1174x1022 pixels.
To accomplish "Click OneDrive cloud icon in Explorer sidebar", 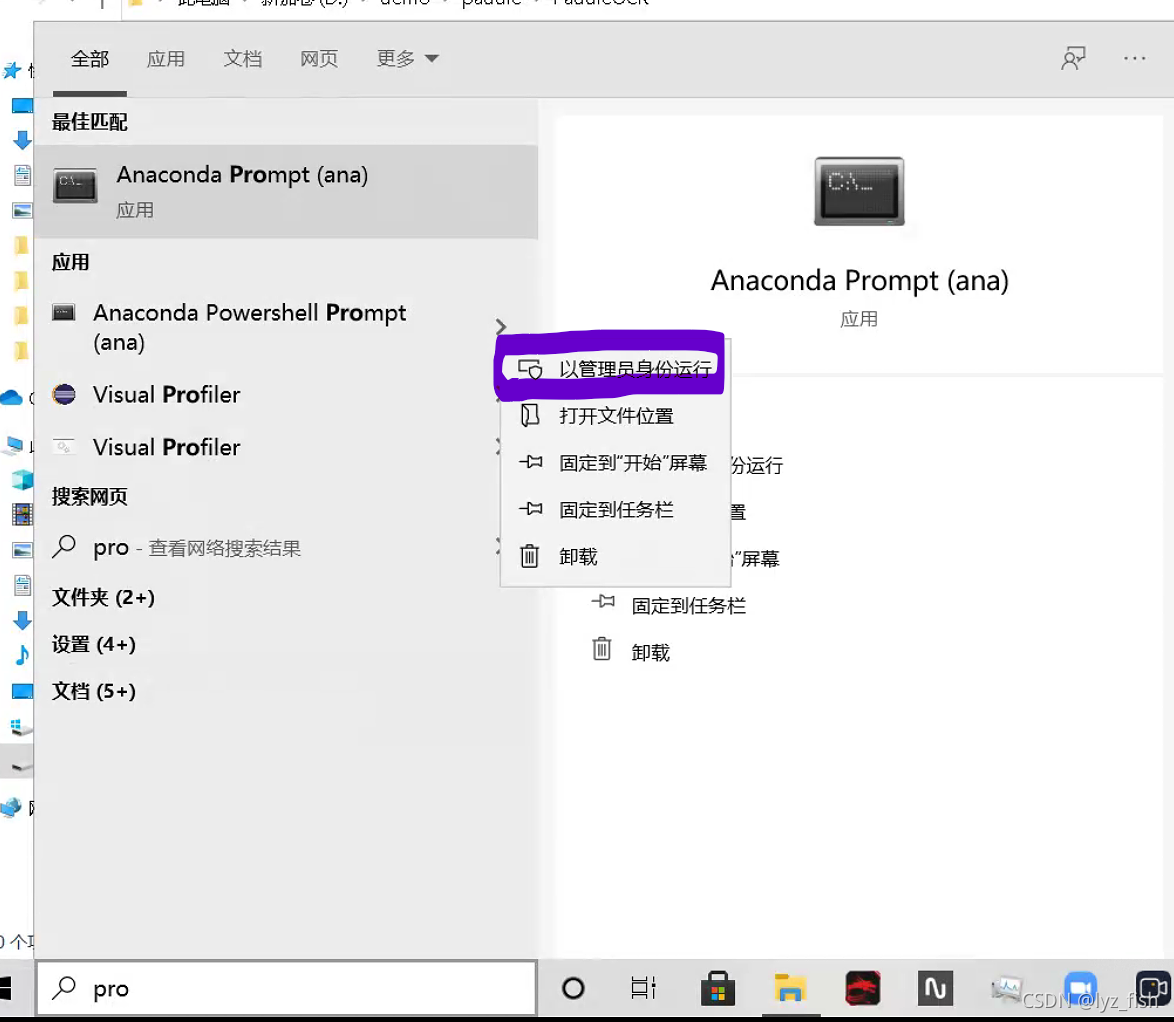I will (x=11, y=397).
